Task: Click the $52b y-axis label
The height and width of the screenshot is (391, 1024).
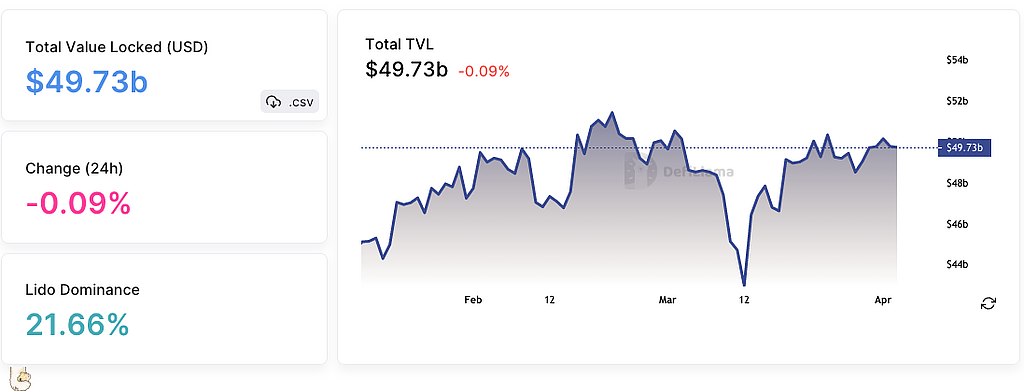Action: [957, 101]
